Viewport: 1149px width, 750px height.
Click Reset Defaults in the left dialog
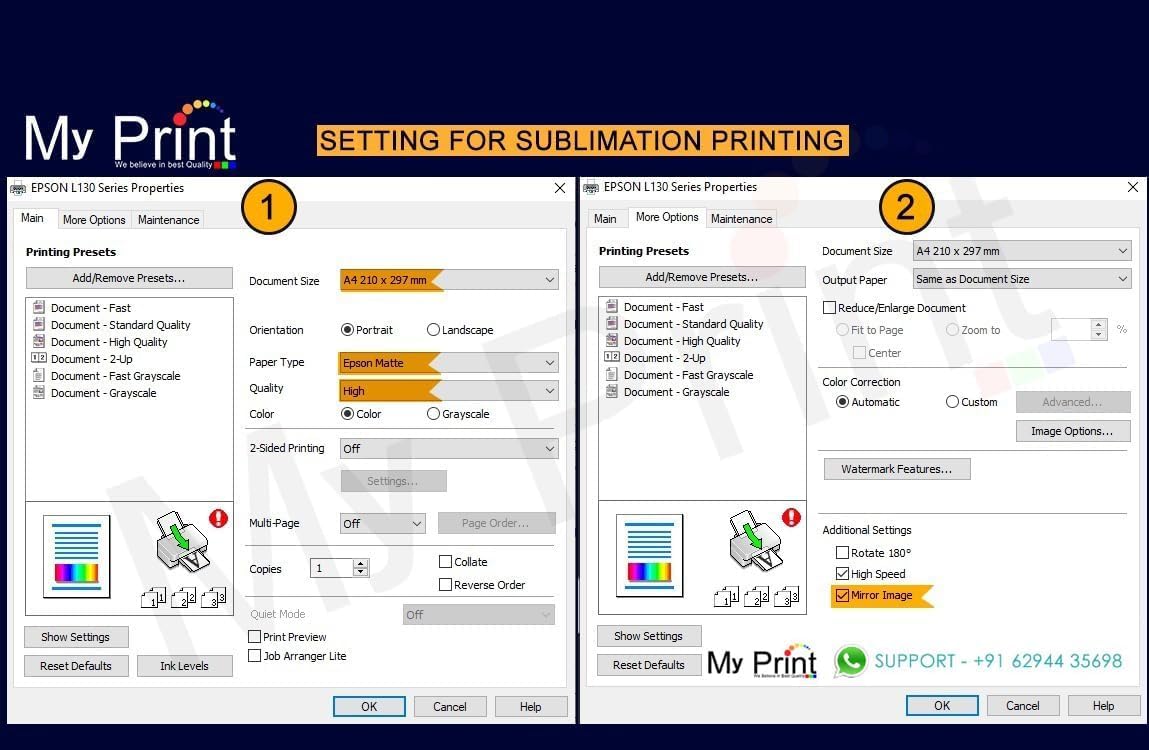pyautogui.click(x=76, y=666)
